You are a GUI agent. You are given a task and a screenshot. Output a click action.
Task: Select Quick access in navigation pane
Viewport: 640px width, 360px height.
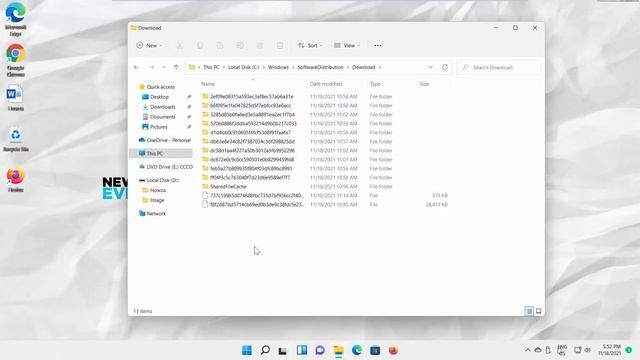click(x=160, y=87)
